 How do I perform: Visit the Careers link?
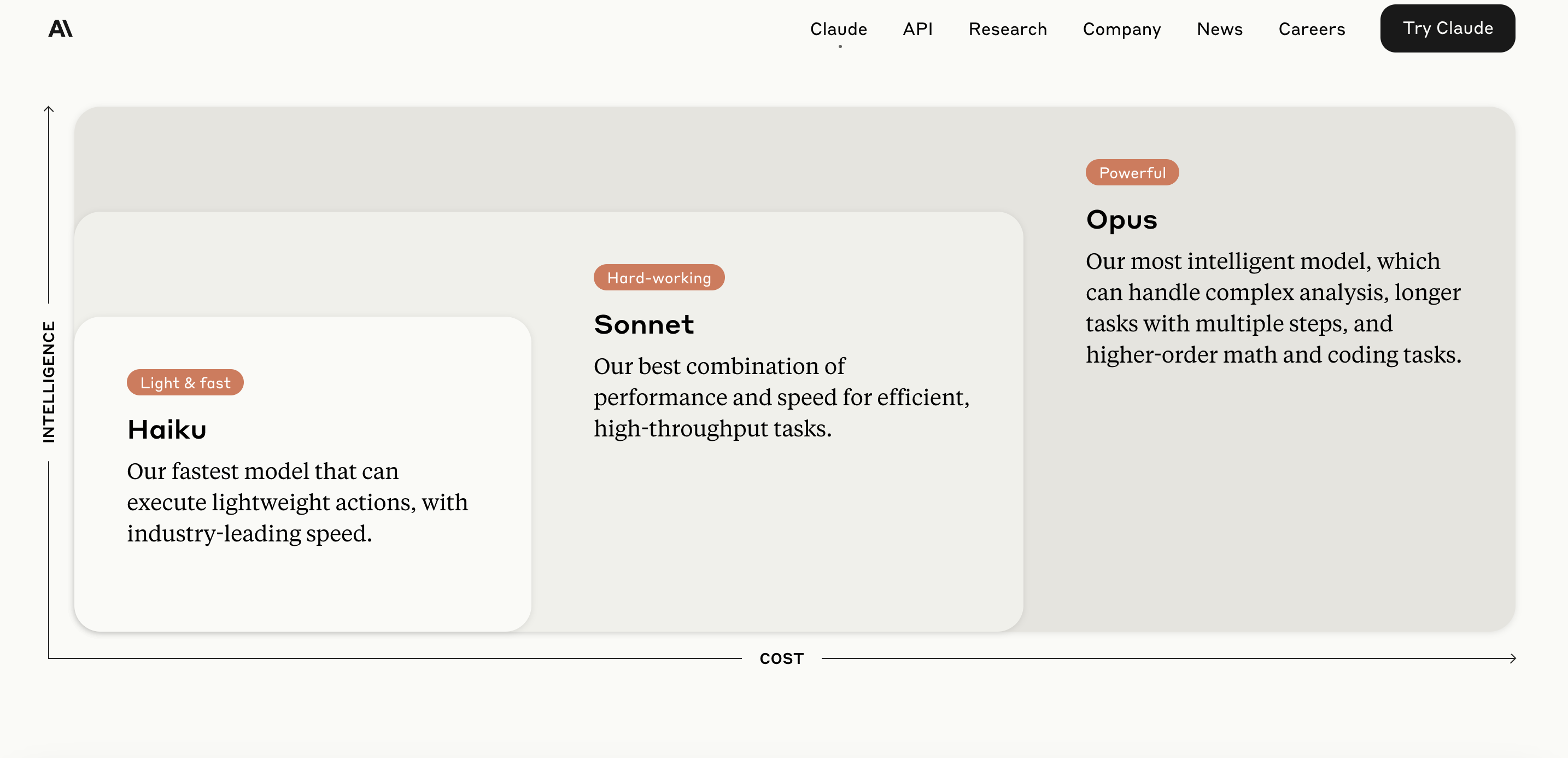pos(1311,28)
